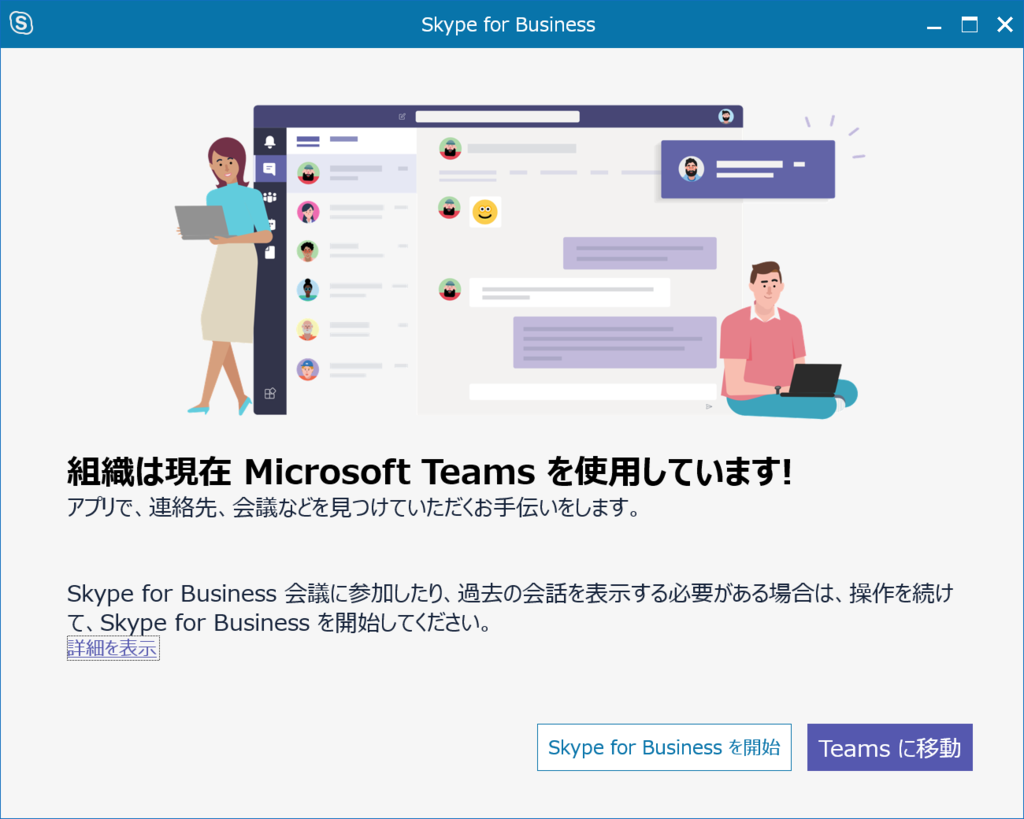Click the pink-haired contact avatar in the chat list
The image size is (1024, 819).
click(x=308, y=212)
